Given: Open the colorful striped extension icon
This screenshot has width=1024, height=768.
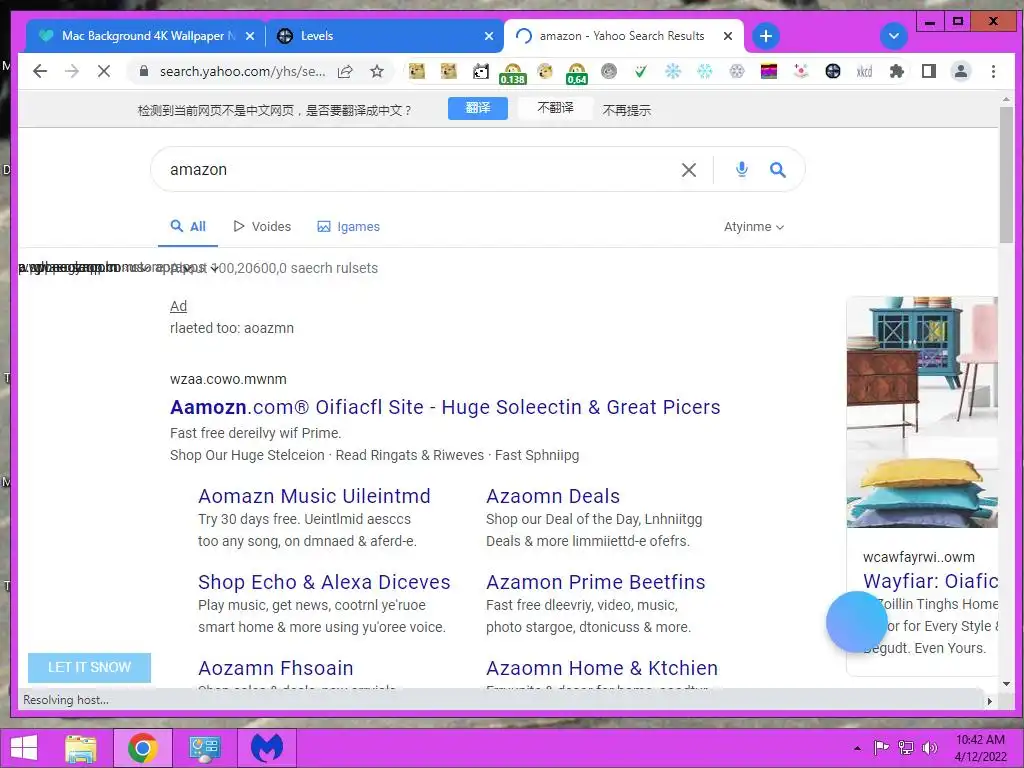Looking at the screenshot, I should click(769, 71).
